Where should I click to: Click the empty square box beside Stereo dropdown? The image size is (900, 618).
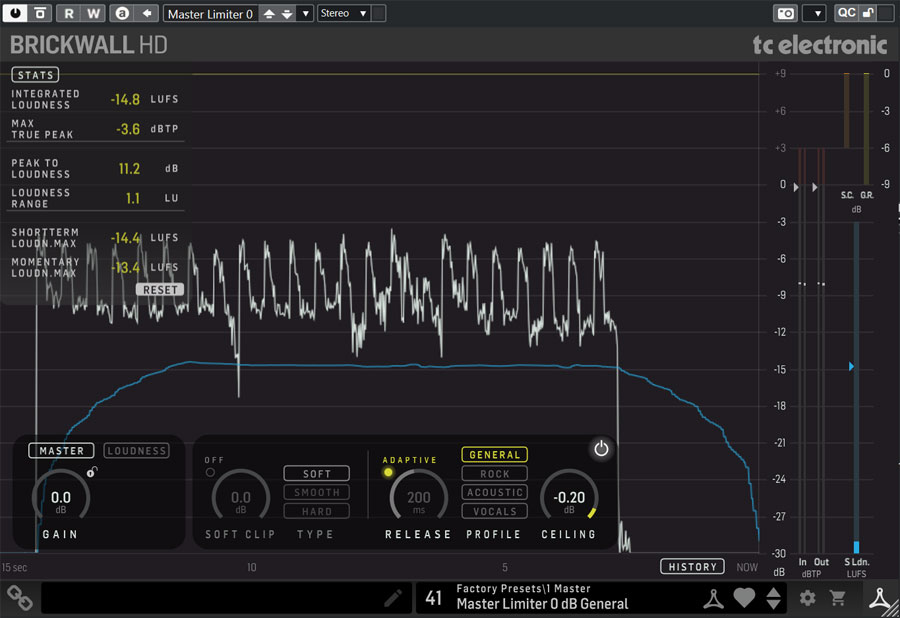pos(379,13)
